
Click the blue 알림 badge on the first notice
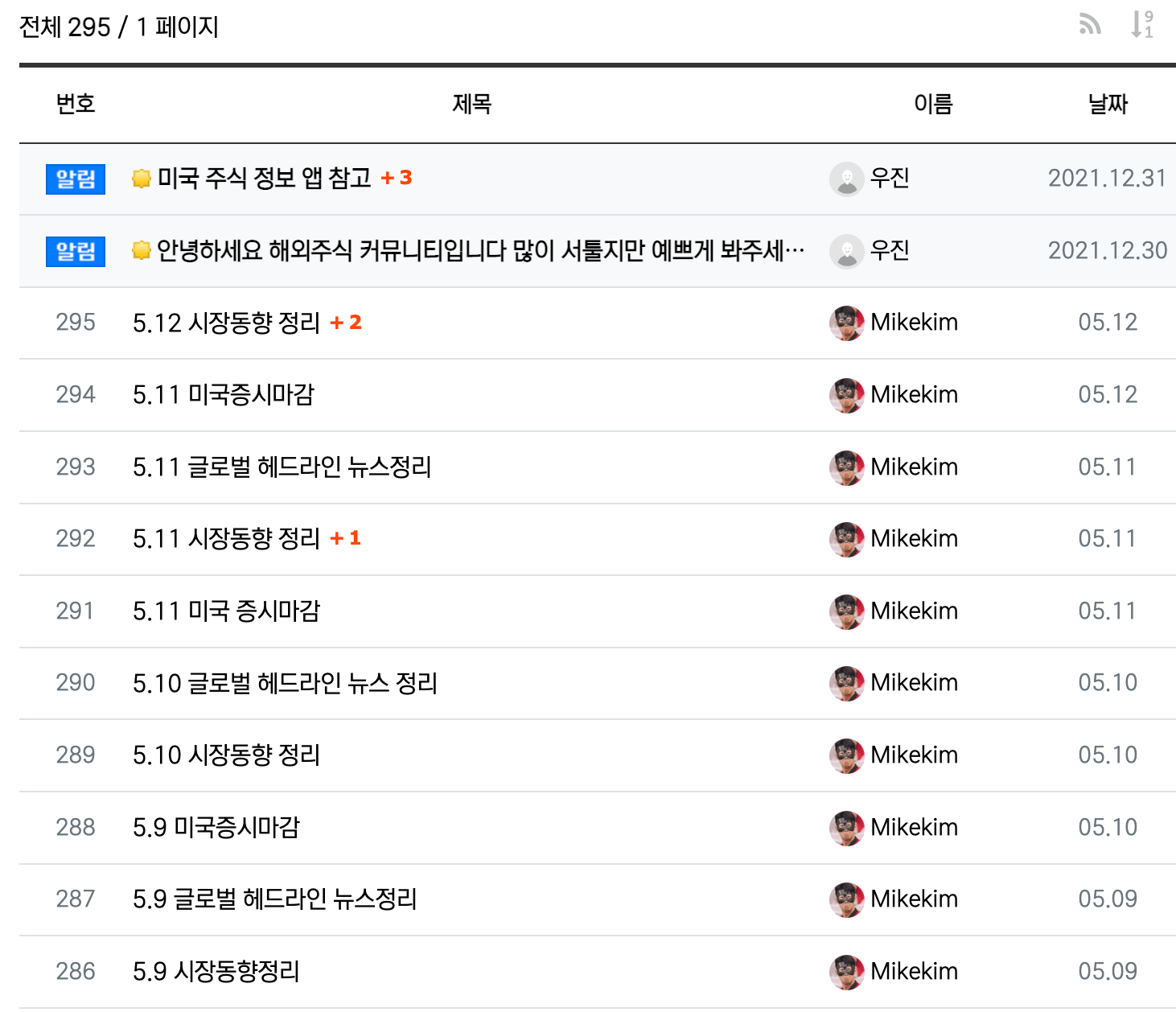76,179
